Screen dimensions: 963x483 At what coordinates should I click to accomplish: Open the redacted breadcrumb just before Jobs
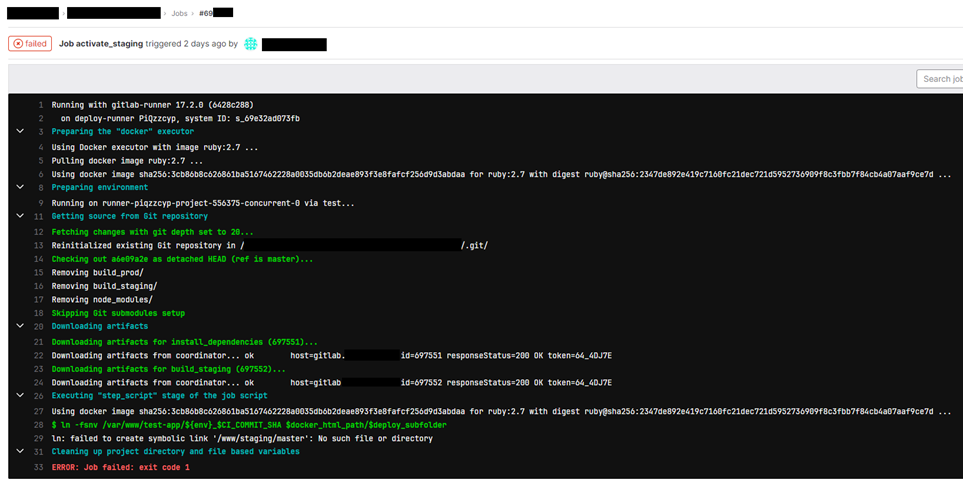(113, 13)
